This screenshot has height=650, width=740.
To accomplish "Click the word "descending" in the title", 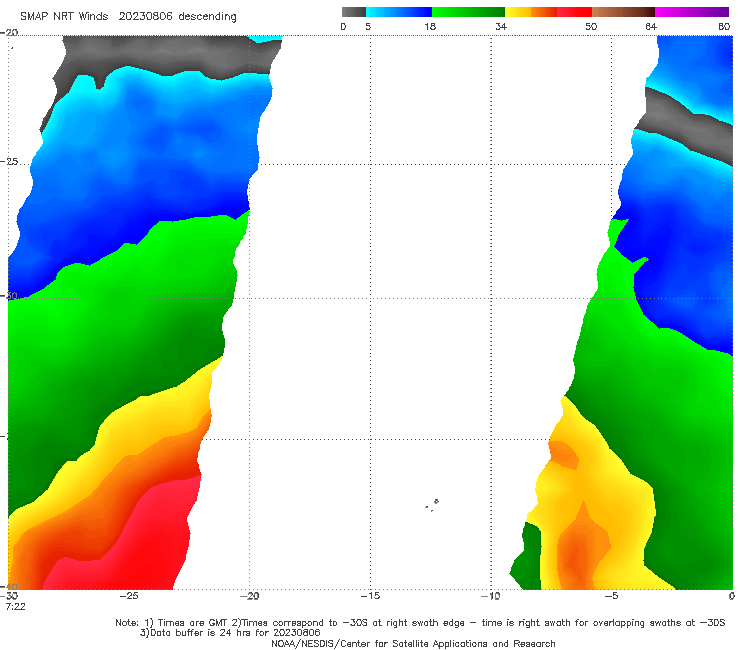I will click(208, 17).
